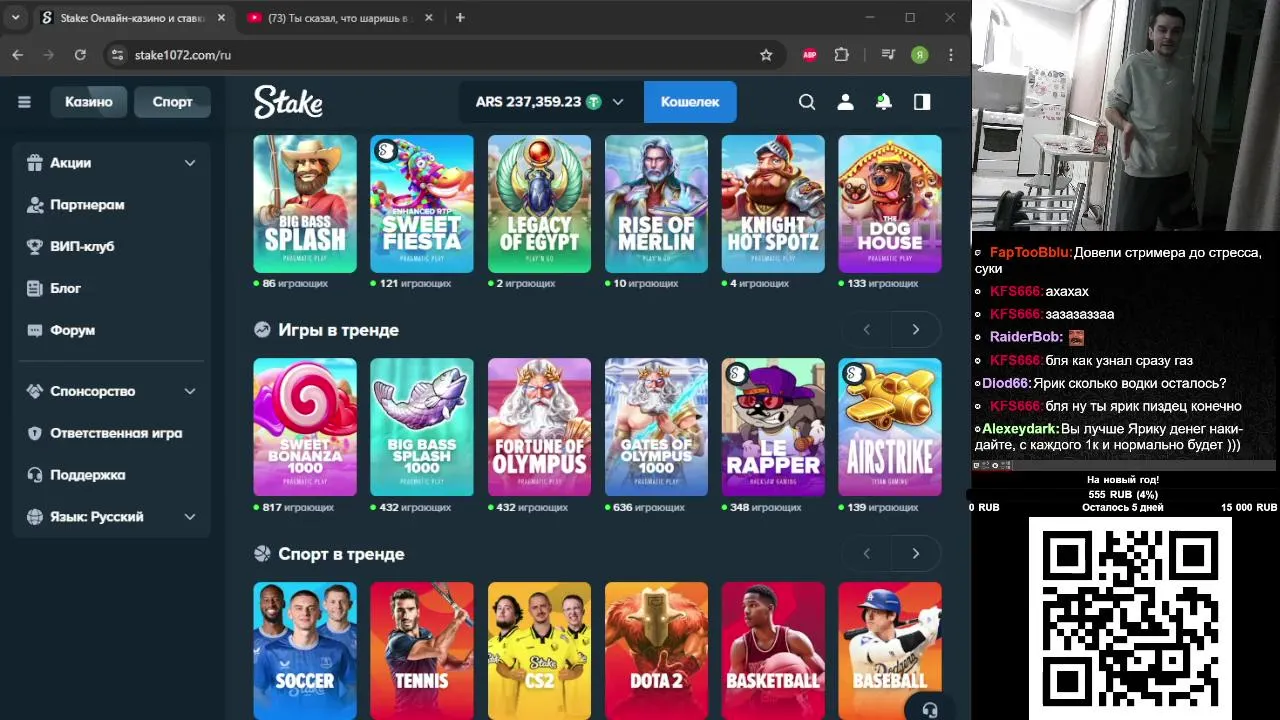Open Rise of Merlin game thumbnail
This screenshot has height=720, width=1280.
pos(656,204)
